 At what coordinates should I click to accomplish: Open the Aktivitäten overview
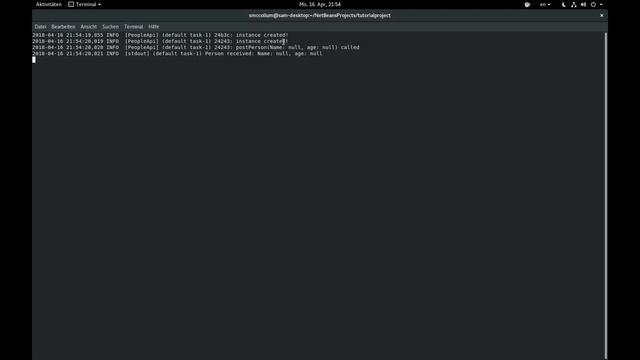tap(49, 4)
